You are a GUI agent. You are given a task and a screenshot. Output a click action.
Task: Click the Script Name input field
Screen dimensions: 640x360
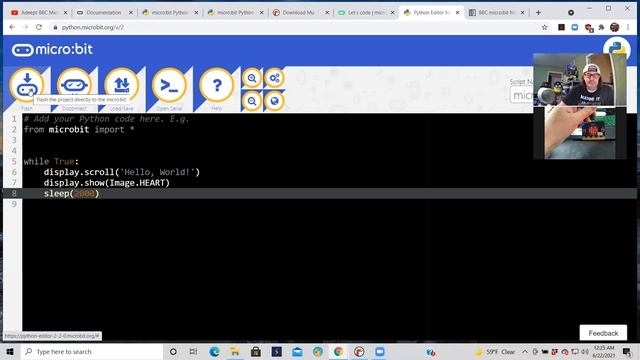[x=522, y=96]
